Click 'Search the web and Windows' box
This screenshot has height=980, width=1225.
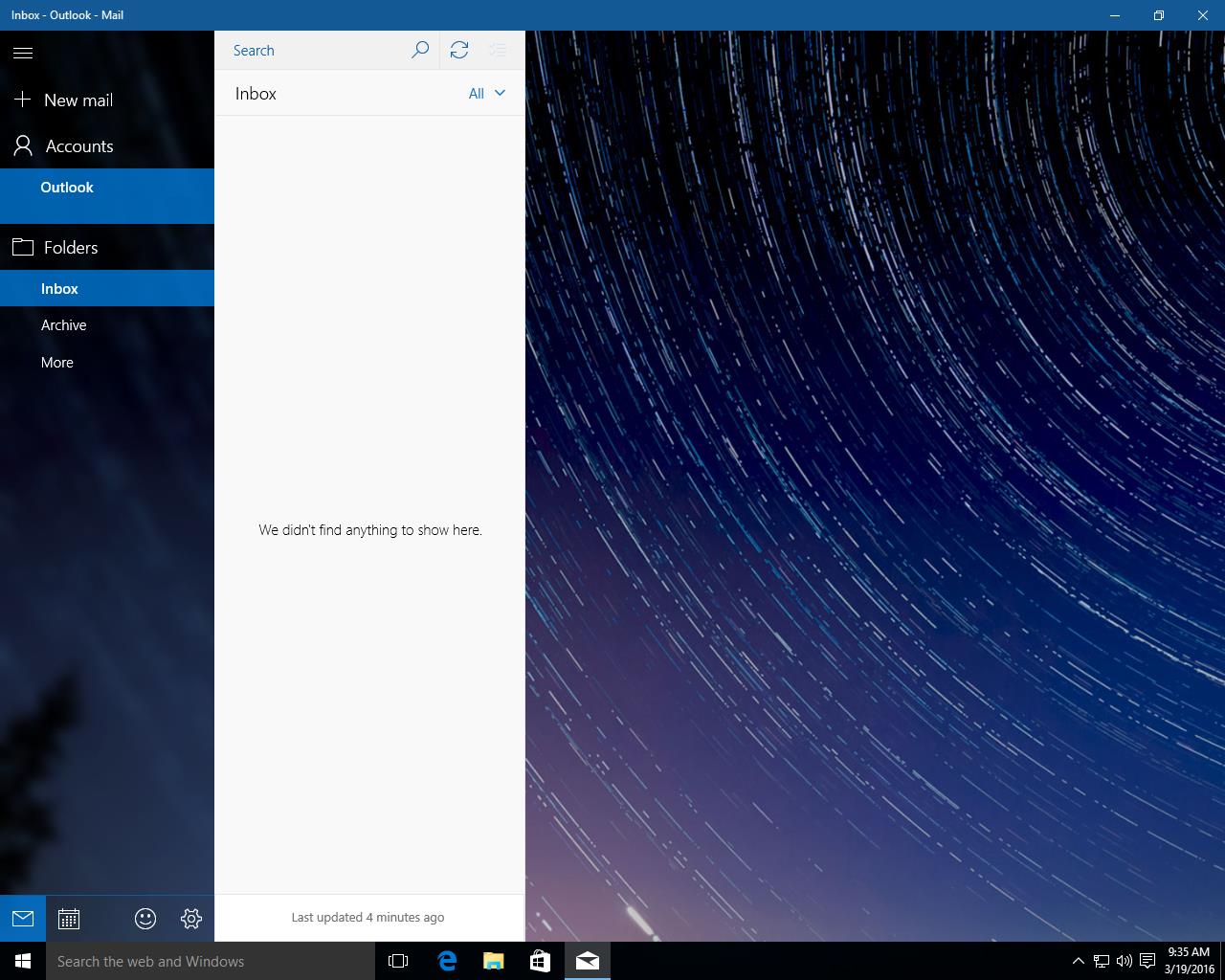click(x=211, y=961)
